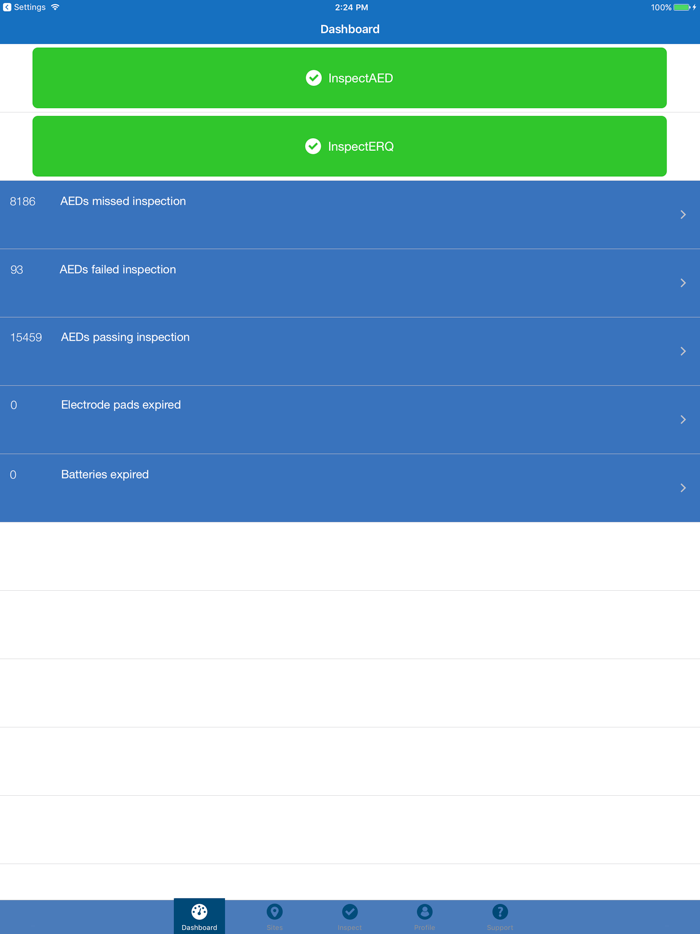Click the Wi-Fi status icon
700x934 pixels.
coord(55,7)
